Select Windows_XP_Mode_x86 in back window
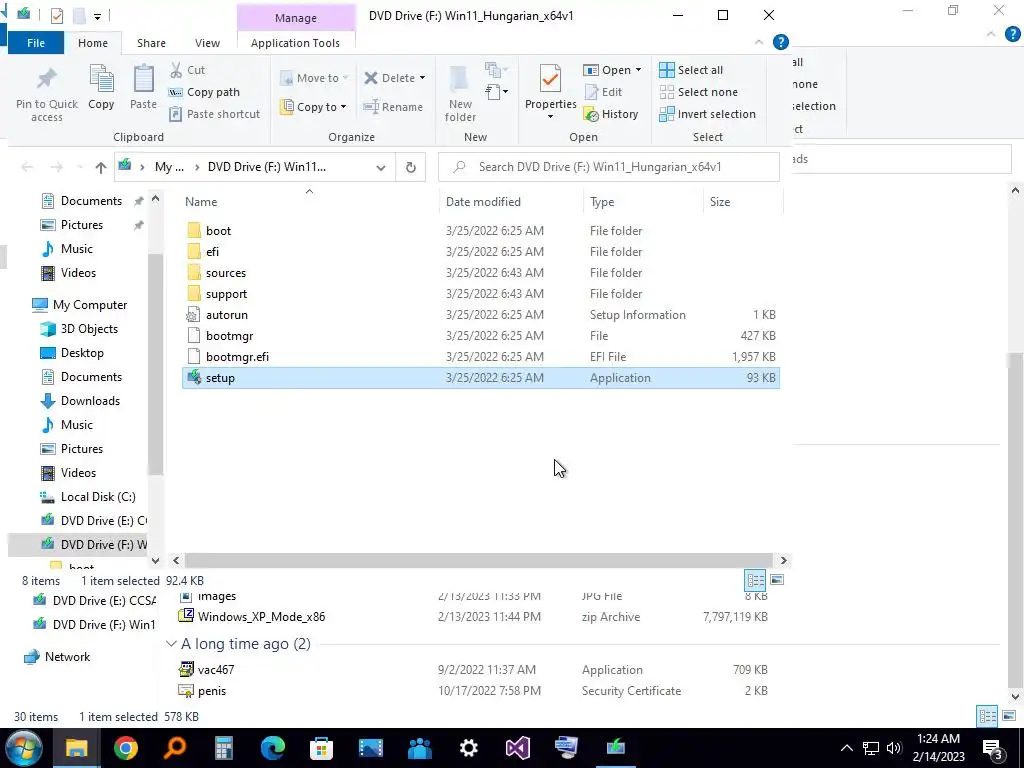 click(x=261, y=617)
